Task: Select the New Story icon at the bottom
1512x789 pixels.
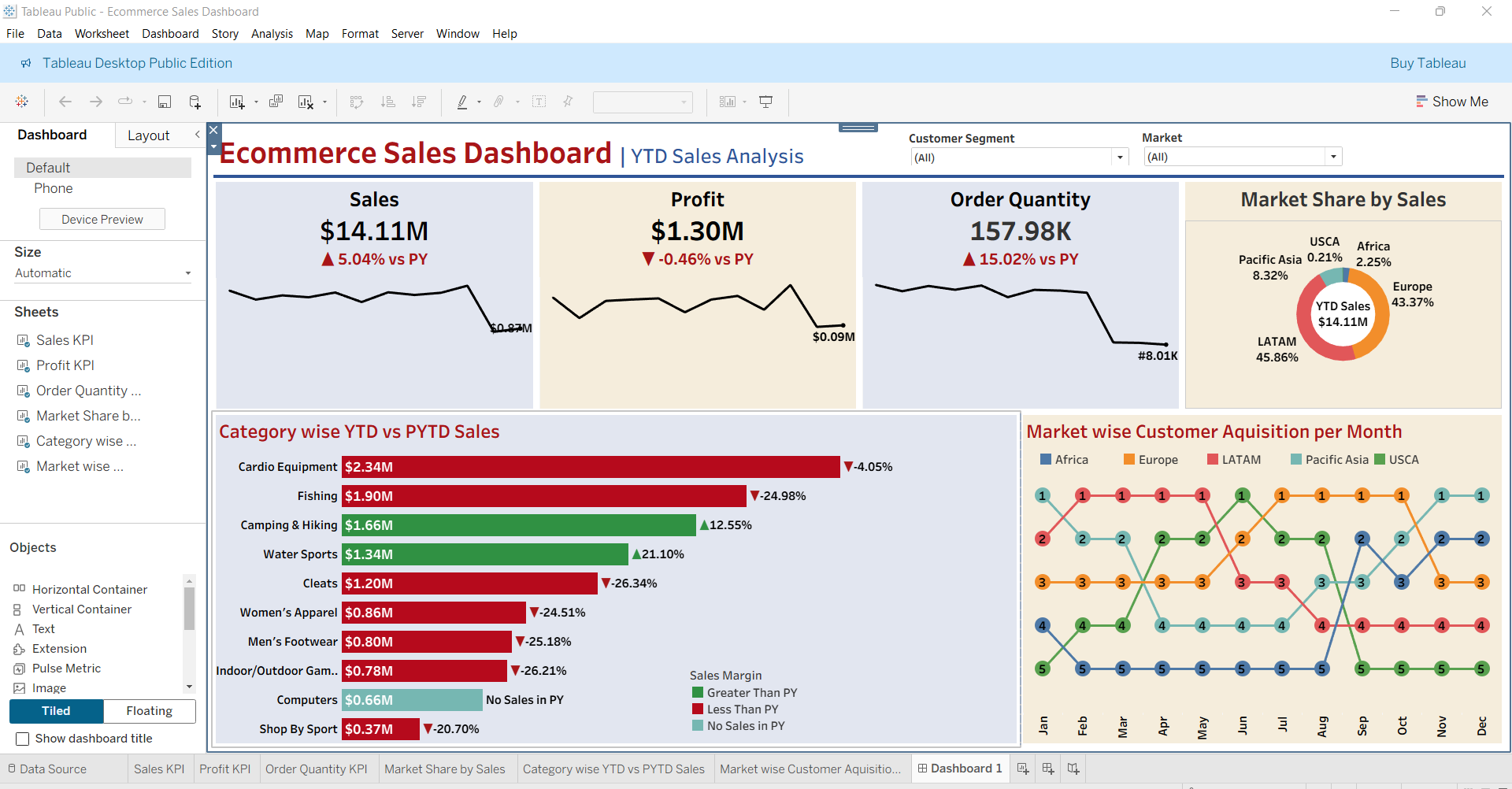Action: pos(1073,768)
